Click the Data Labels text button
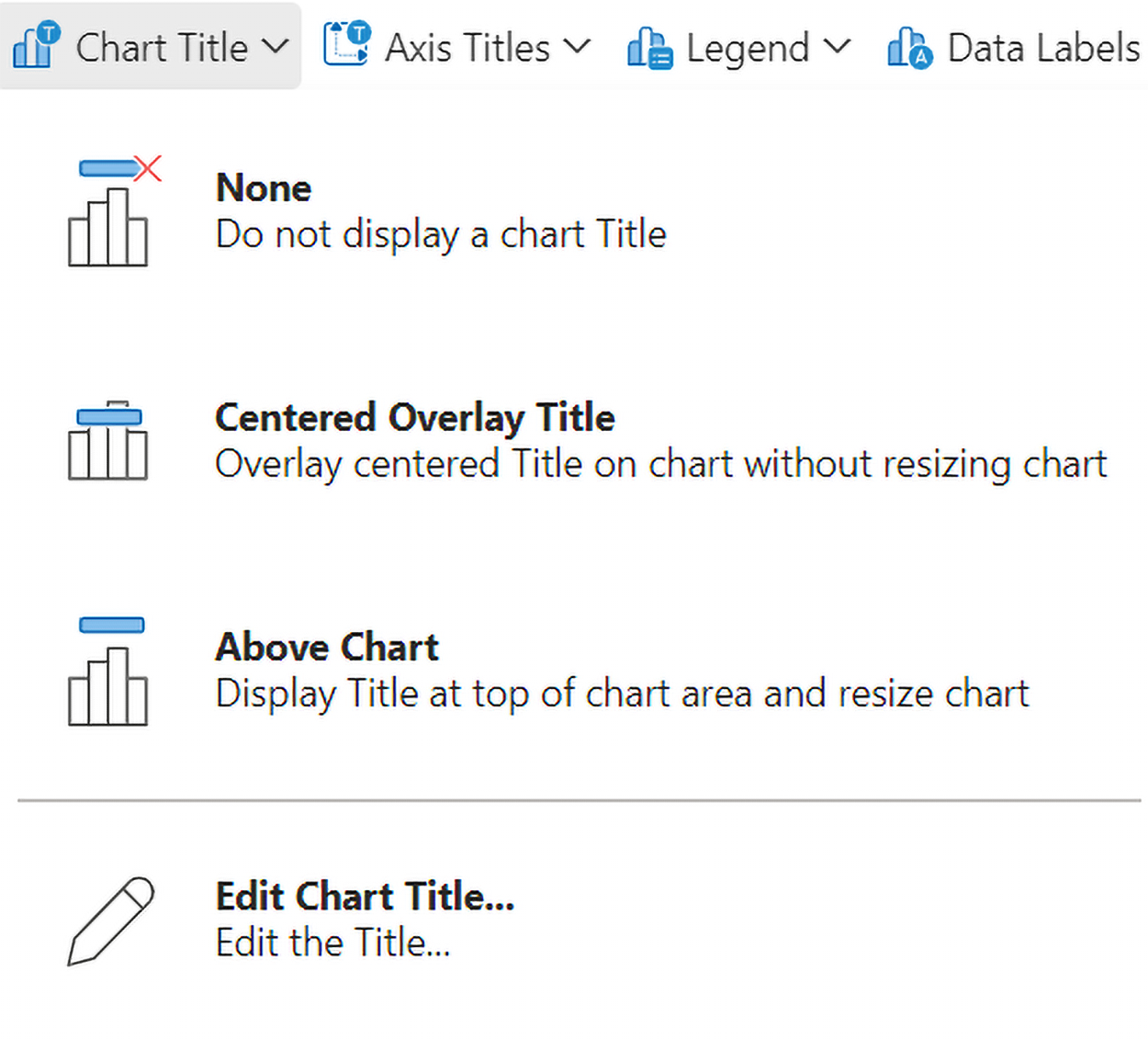1148x1039 pixels. (1043, 48)
